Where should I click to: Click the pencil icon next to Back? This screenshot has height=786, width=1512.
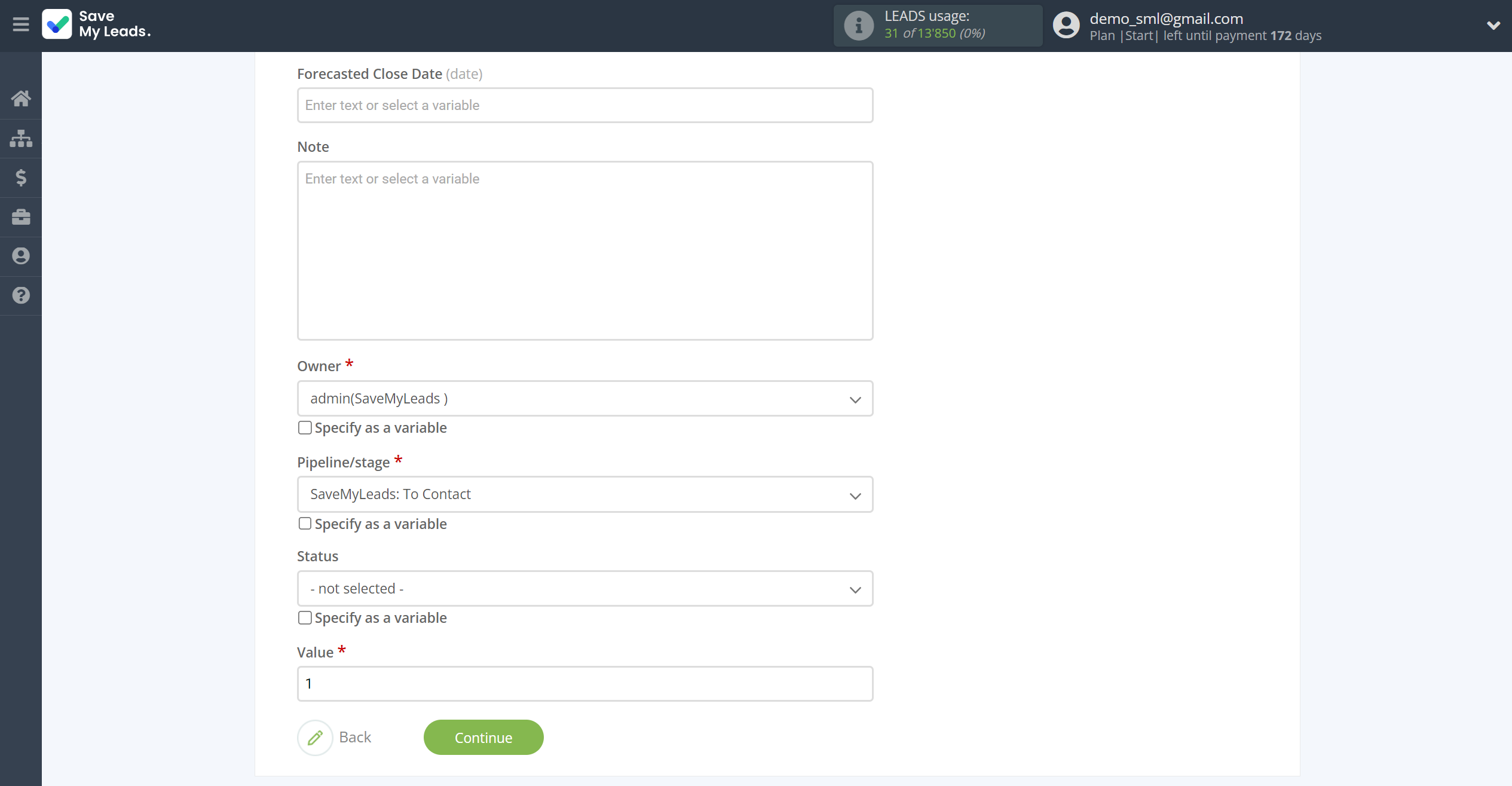315,738
